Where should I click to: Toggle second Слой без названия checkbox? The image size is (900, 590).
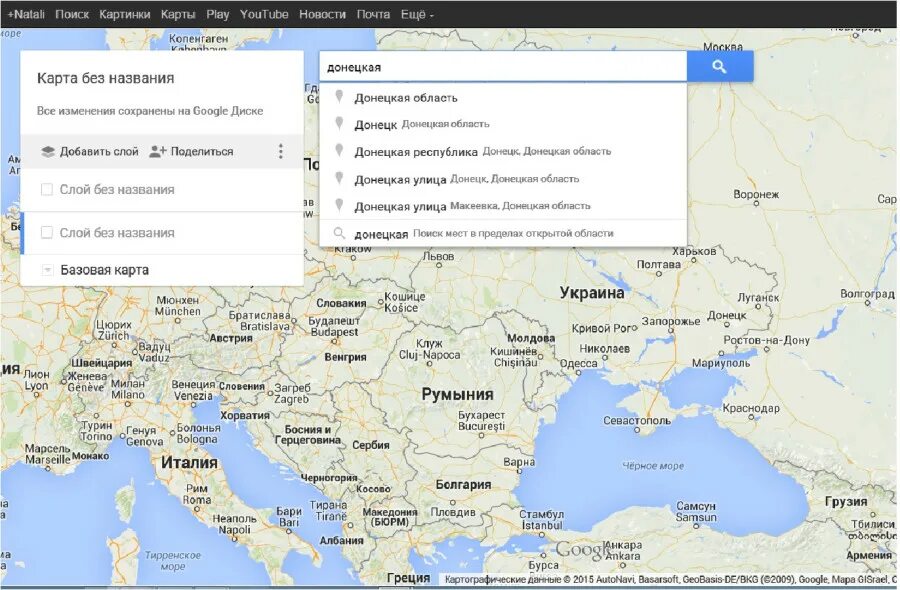click(47, 232)
